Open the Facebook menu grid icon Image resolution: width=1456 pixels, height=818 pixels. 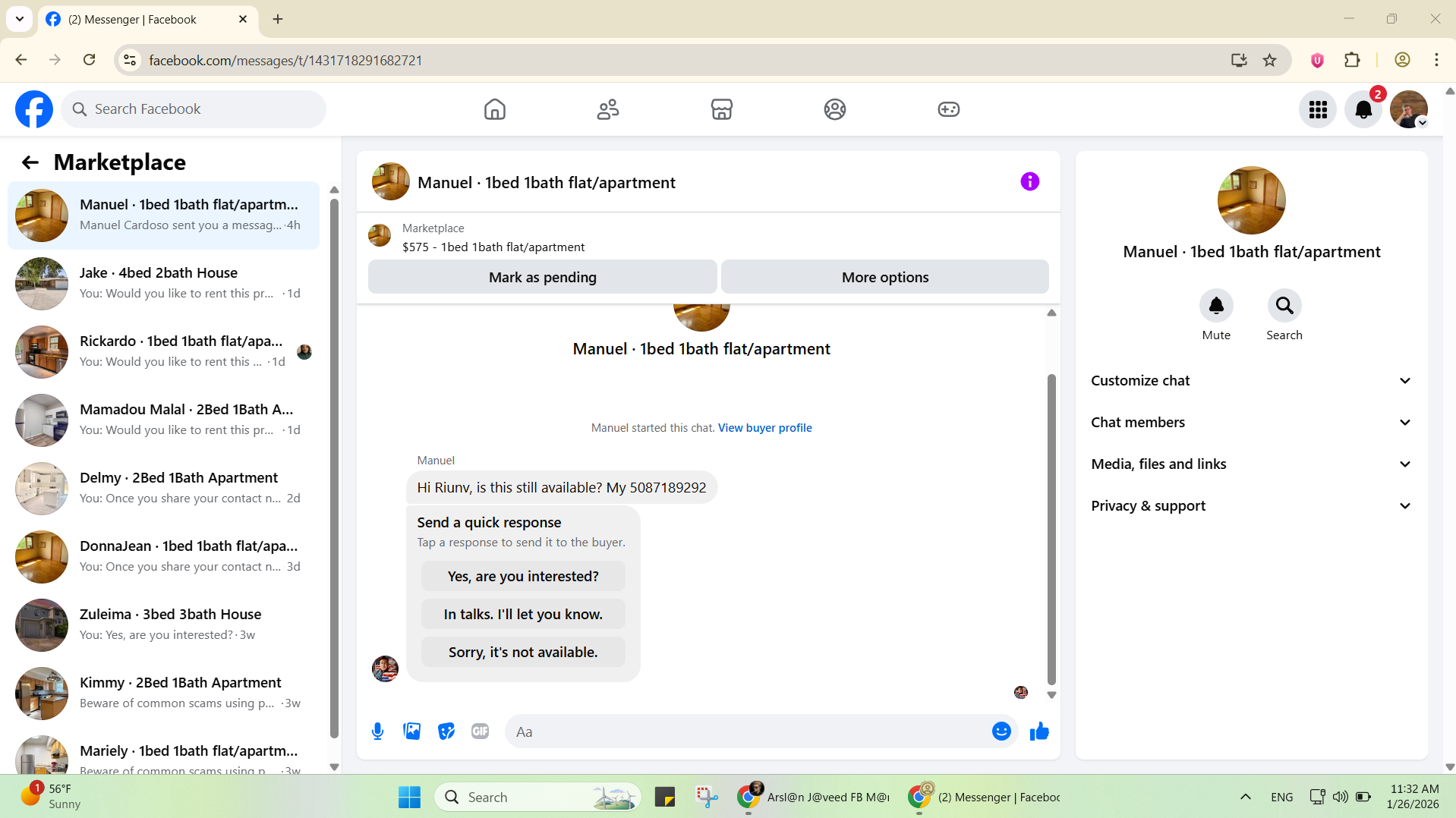pos(1318,110)
